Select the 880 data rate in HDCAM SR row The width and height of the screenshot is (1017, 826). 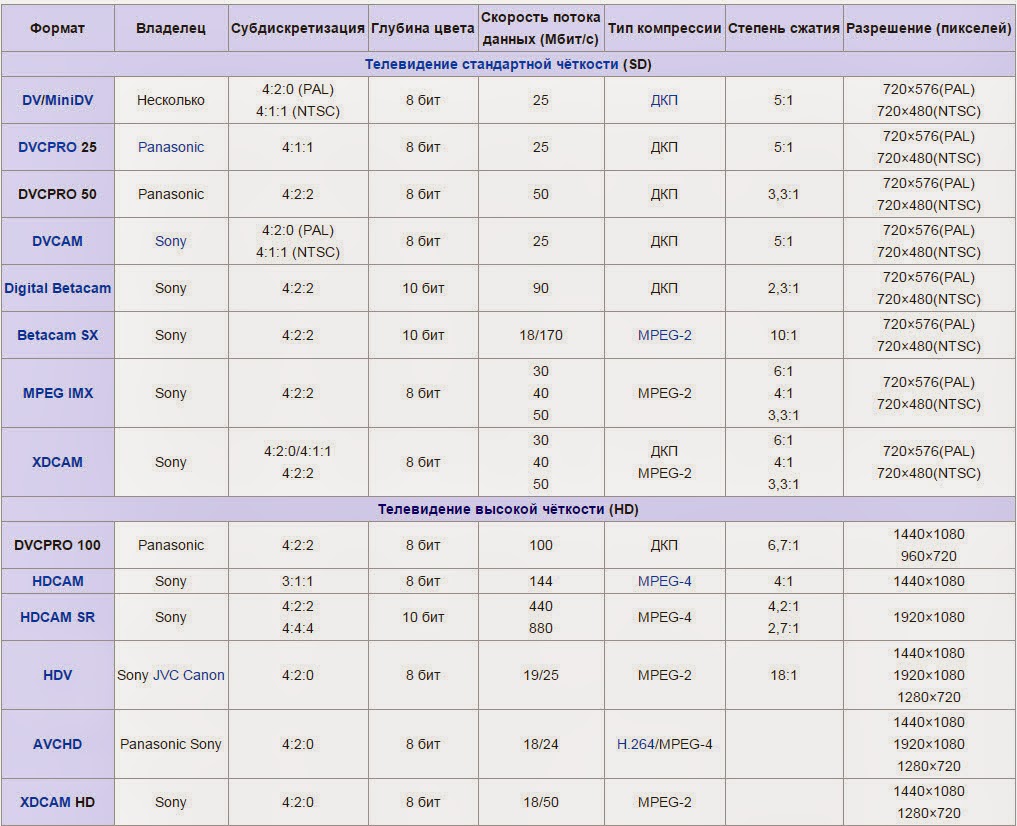541,628
